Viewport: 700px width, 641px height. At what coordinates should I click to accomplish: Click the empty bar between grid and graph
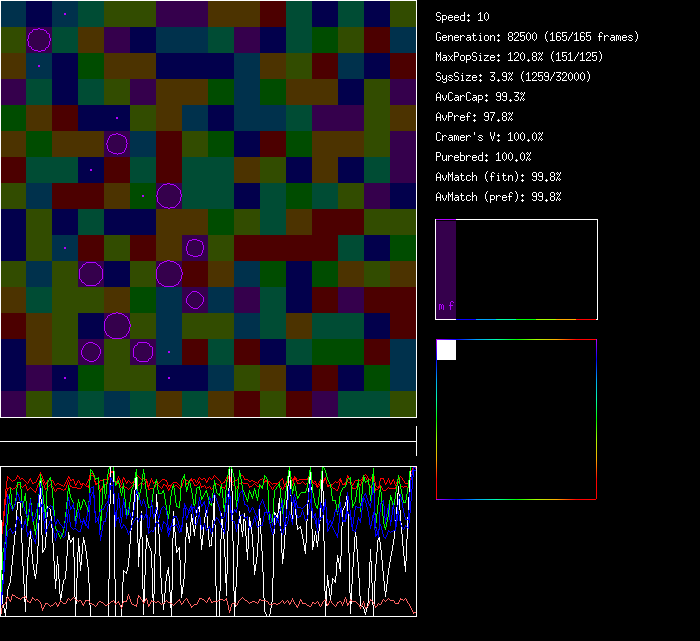(208, 432)
